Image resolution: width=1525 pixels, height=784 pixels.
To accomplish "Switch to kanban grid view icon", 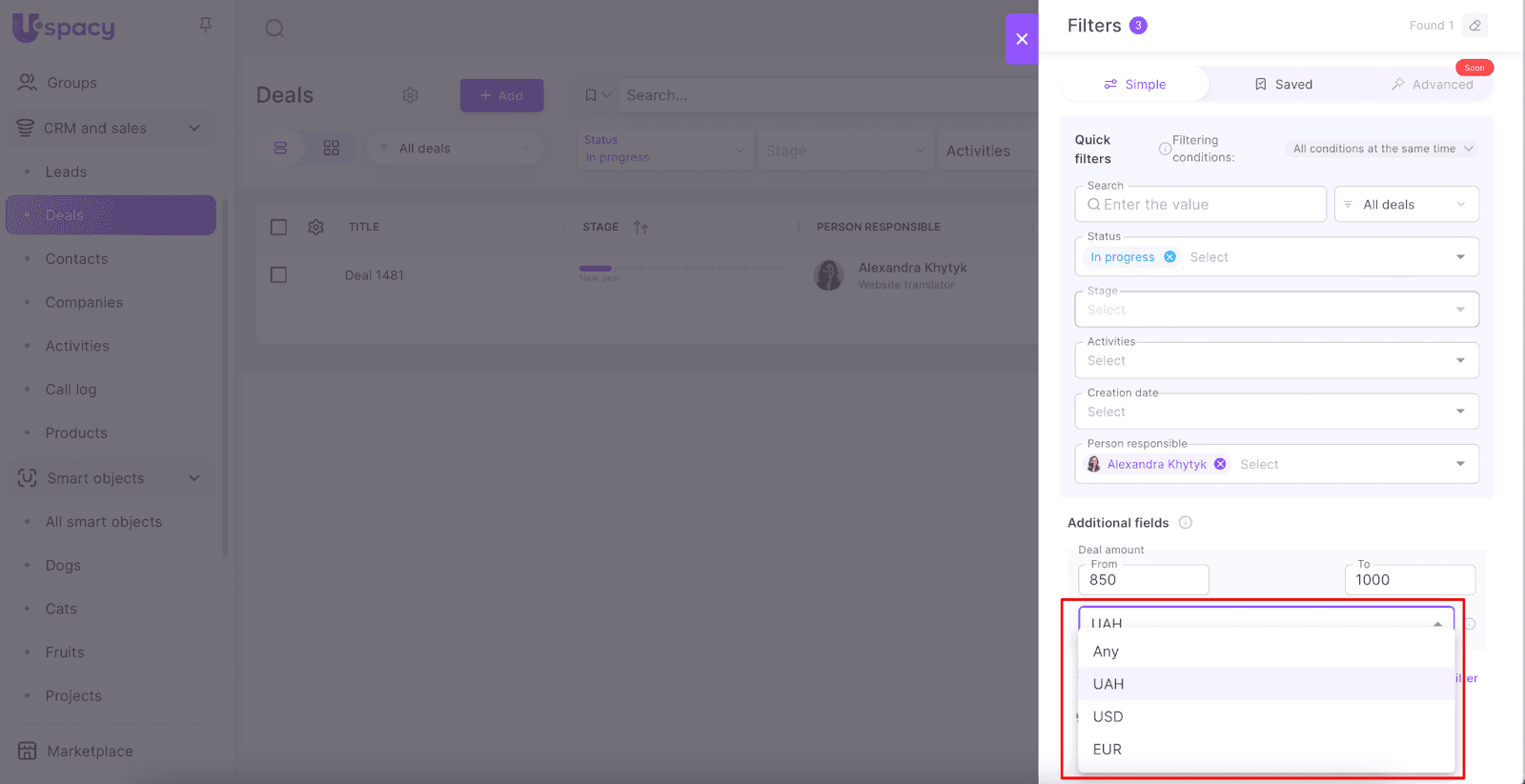I will point(331,149).
